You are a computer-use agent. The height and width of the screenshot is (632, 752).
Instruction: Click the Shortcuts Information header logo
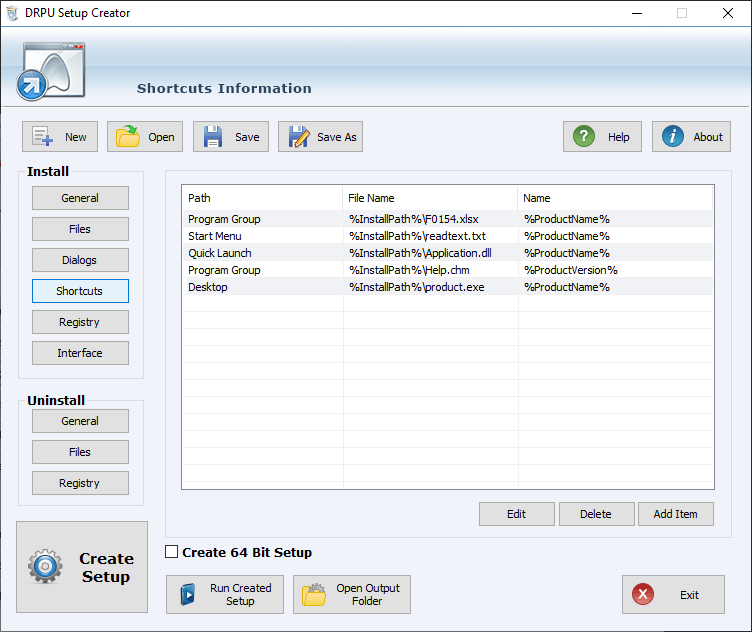[51, 71]
